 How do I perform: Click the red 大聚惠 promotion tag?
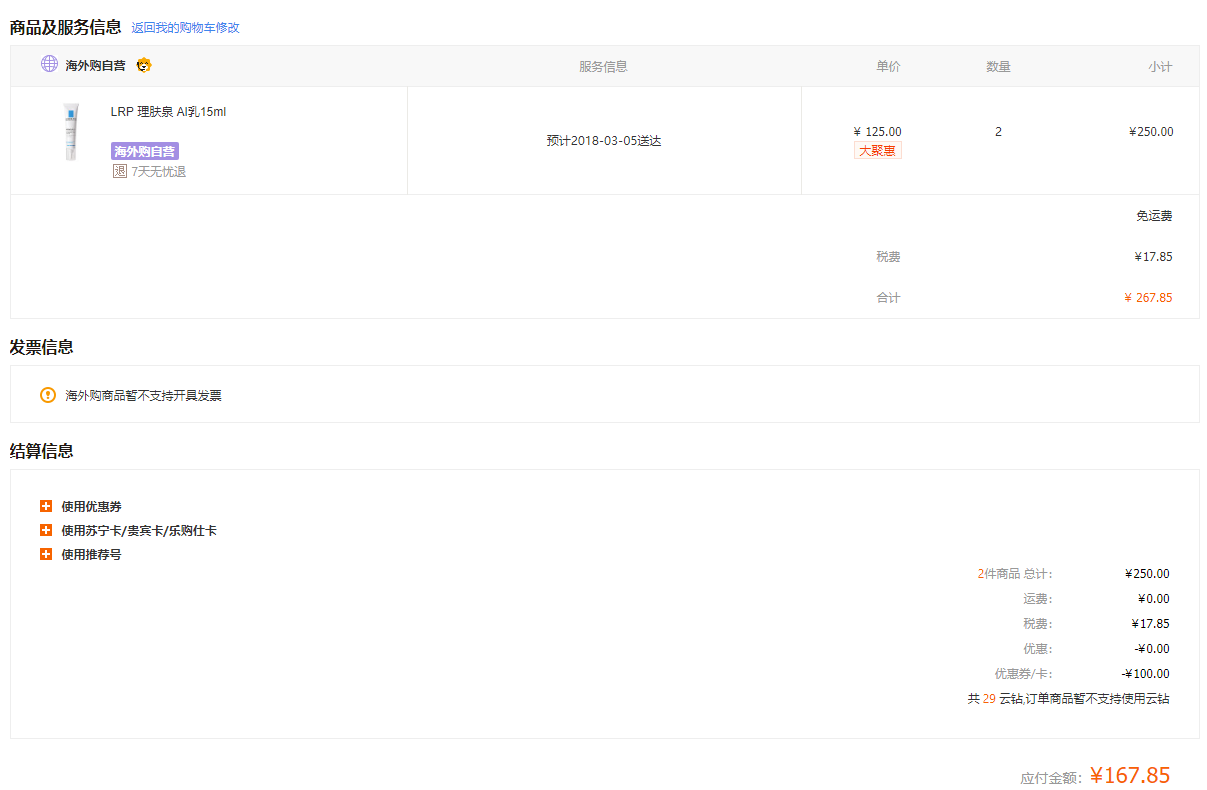pyautogui.click(x=877, y=151)
